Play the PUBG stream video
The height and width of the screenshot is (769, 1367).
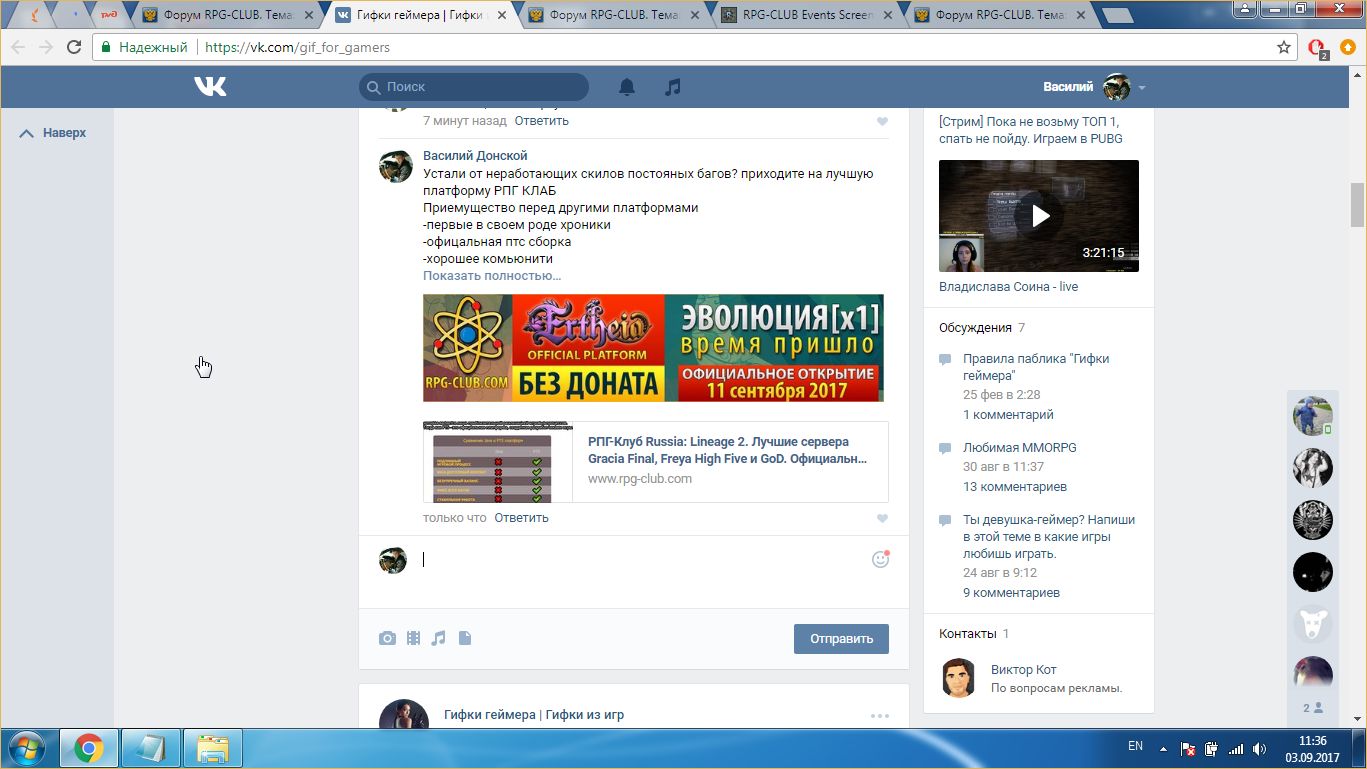click(1039, 215)
